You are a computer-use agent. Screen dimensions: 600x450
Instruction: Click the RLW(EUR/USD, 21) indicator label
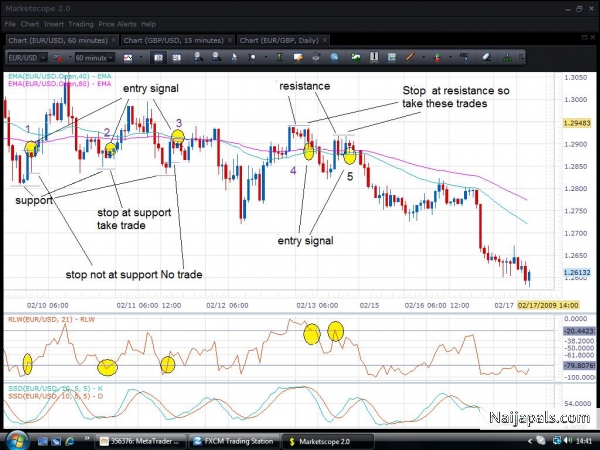coord(51,320)
